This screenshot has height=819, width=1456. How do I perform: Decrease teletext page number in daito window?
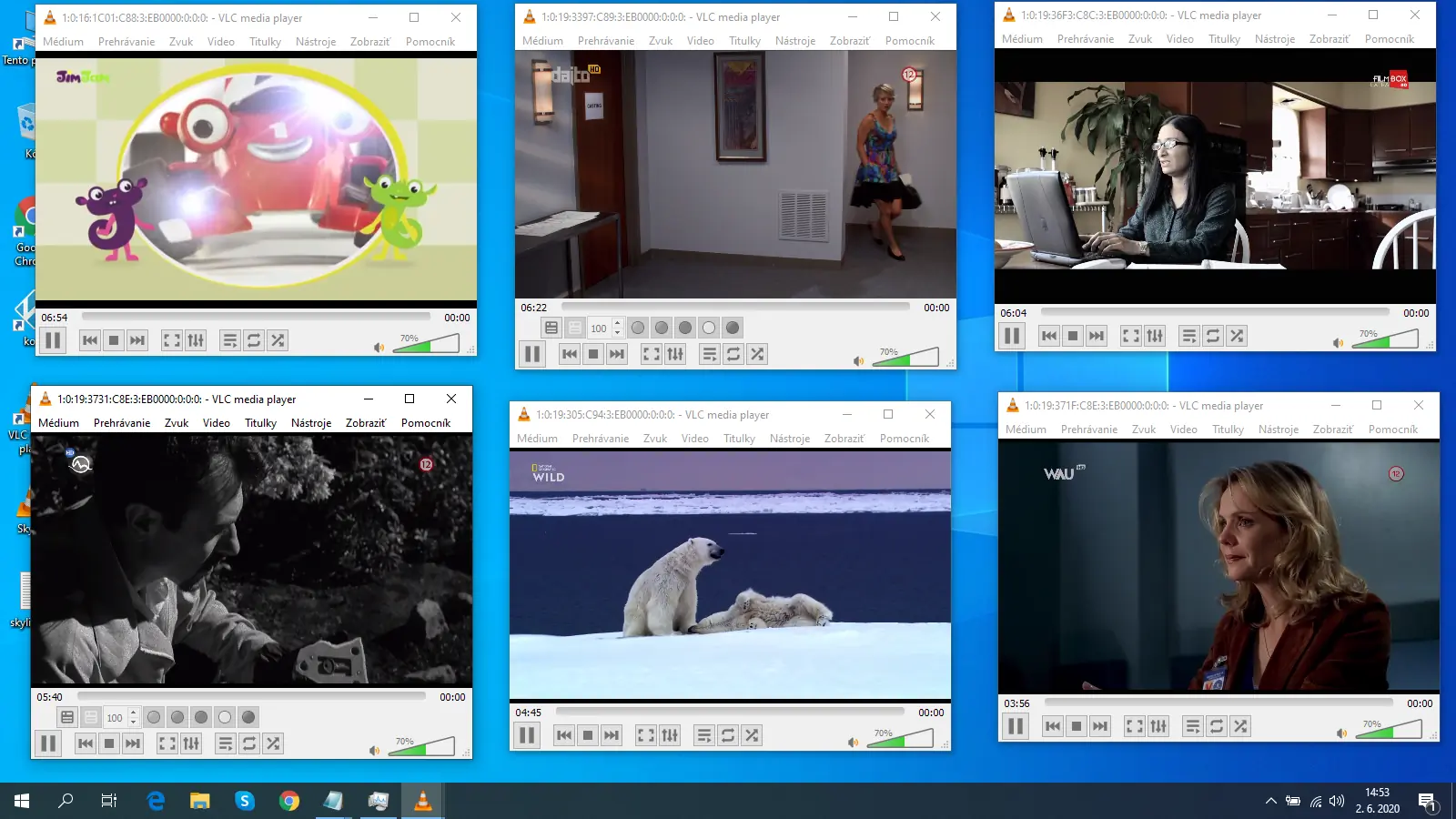618,332
